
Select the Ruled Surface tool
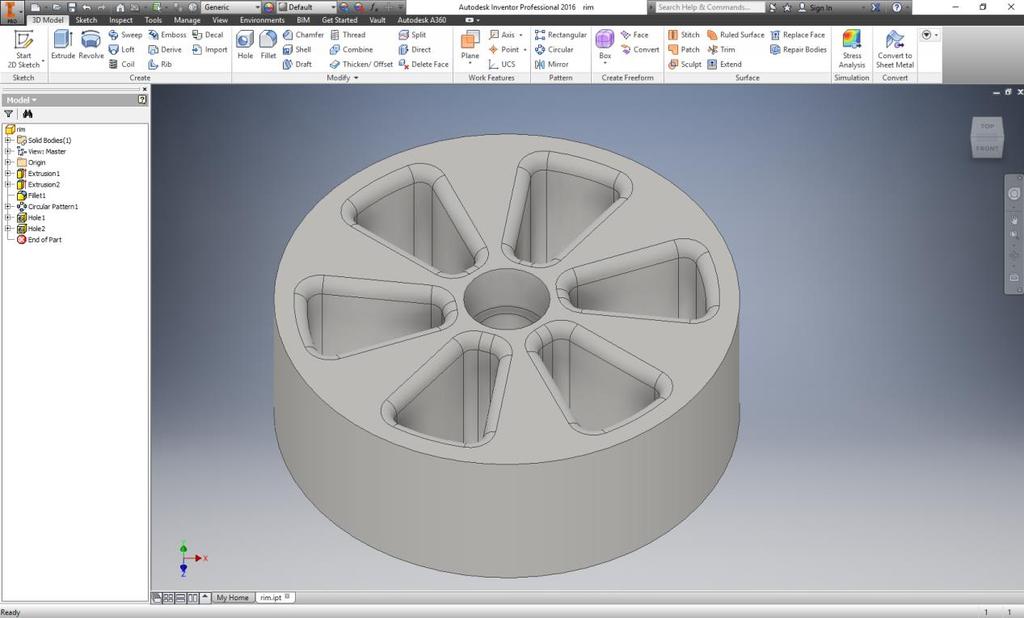735,35
